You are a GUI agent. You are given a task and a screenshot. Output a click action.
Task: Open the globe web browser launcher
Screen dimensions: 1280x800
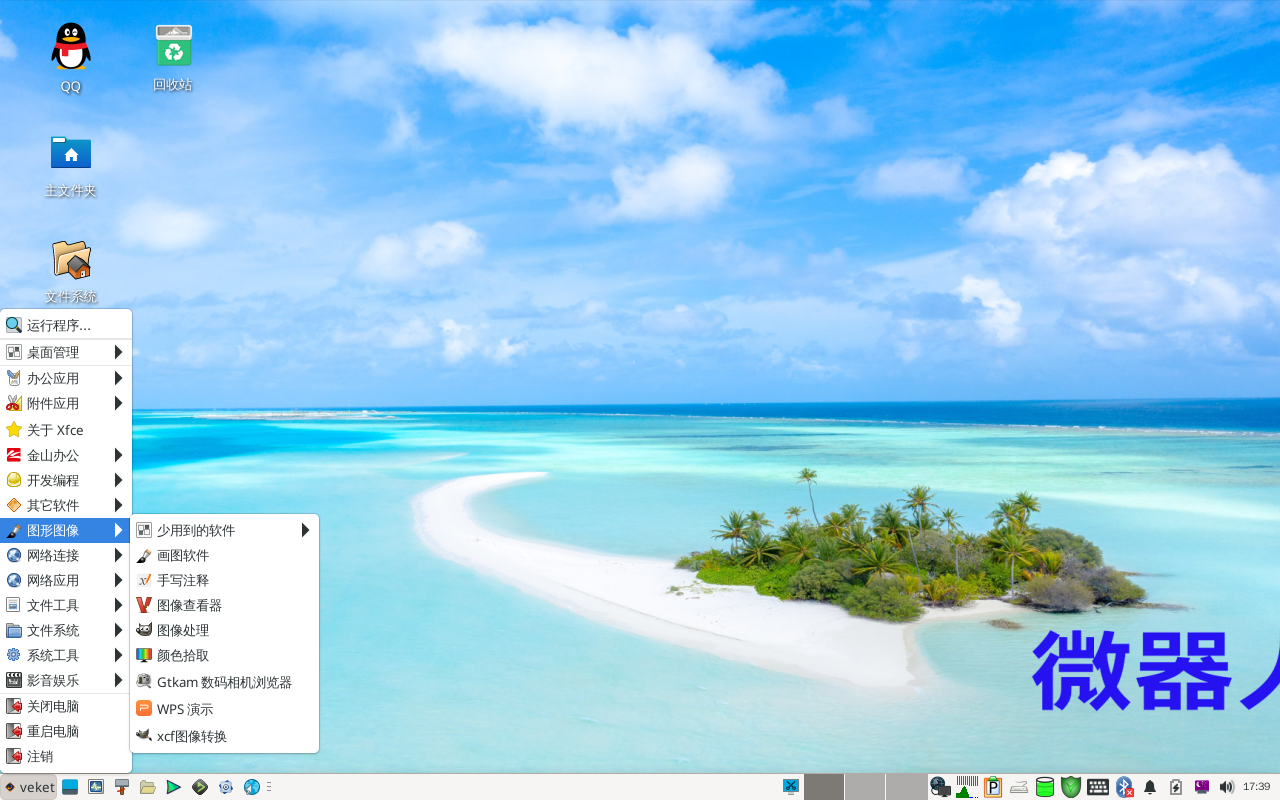252,787
